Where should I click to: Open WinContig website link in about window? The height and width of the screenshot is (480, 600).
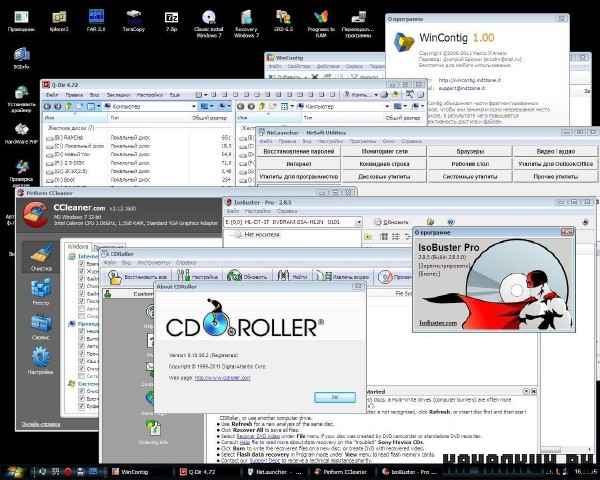470,80
